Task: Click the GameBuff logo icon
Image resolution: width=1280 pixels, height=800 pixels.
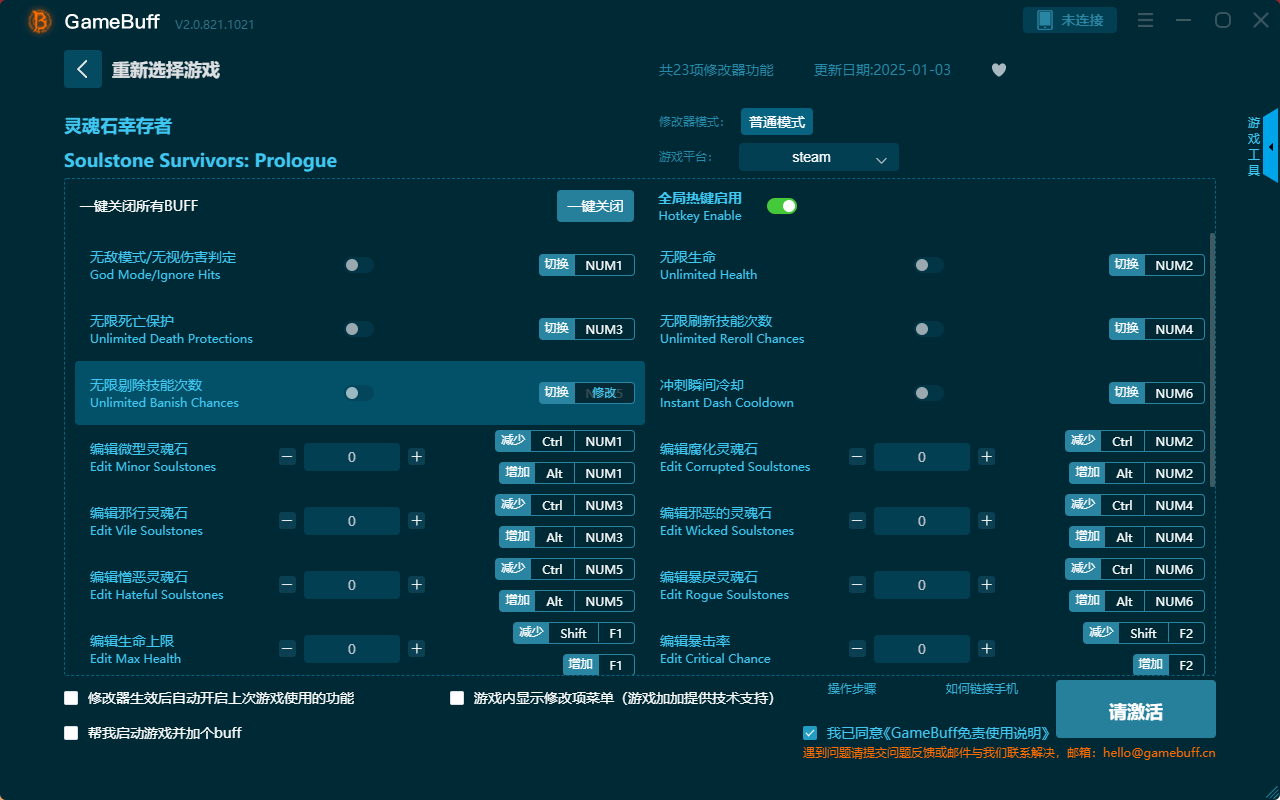Action: pyautogui.click(x=40, y=21)
